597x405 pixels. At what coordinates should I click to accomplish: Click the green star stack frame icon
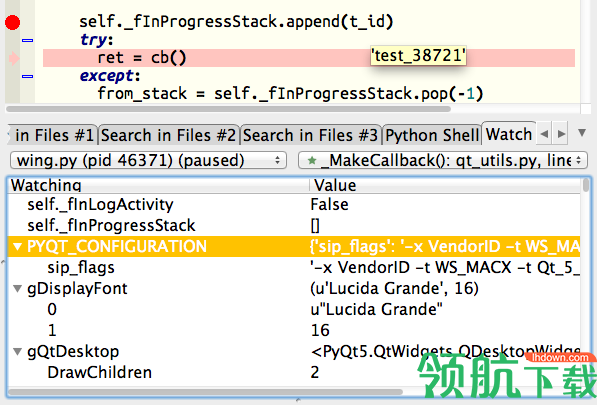pos(312,161)
